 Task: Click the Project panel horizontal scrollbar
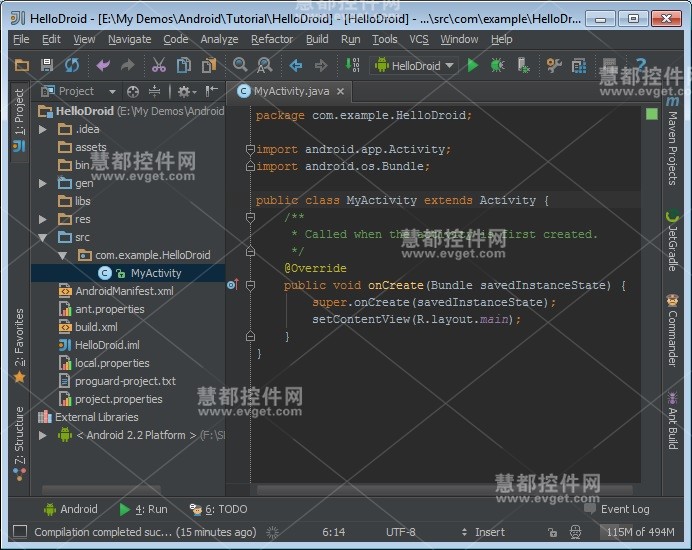[102, 490]
